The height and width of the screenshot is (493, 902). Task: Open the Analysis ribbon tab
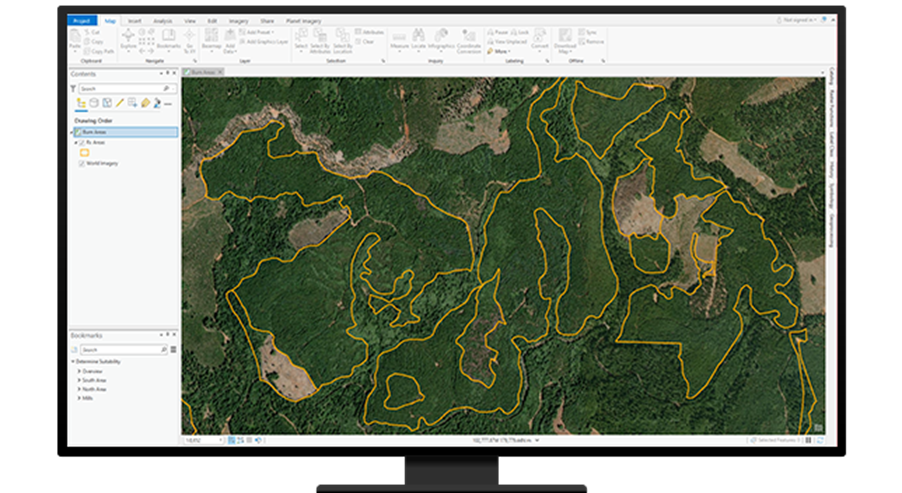162,21
